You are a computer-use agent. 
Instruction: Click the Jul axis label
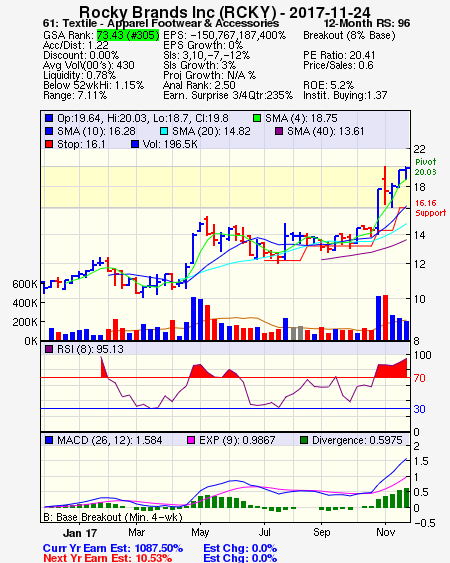click(264, 532)
